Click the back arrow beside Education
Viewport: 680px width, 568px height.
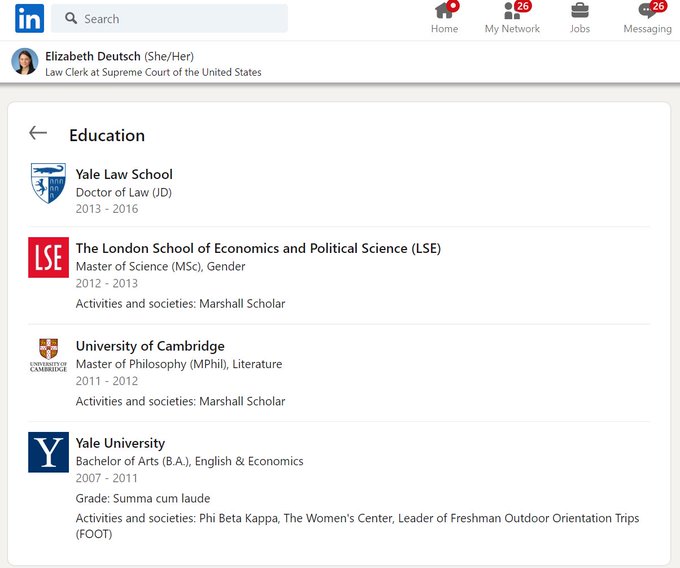38,133
